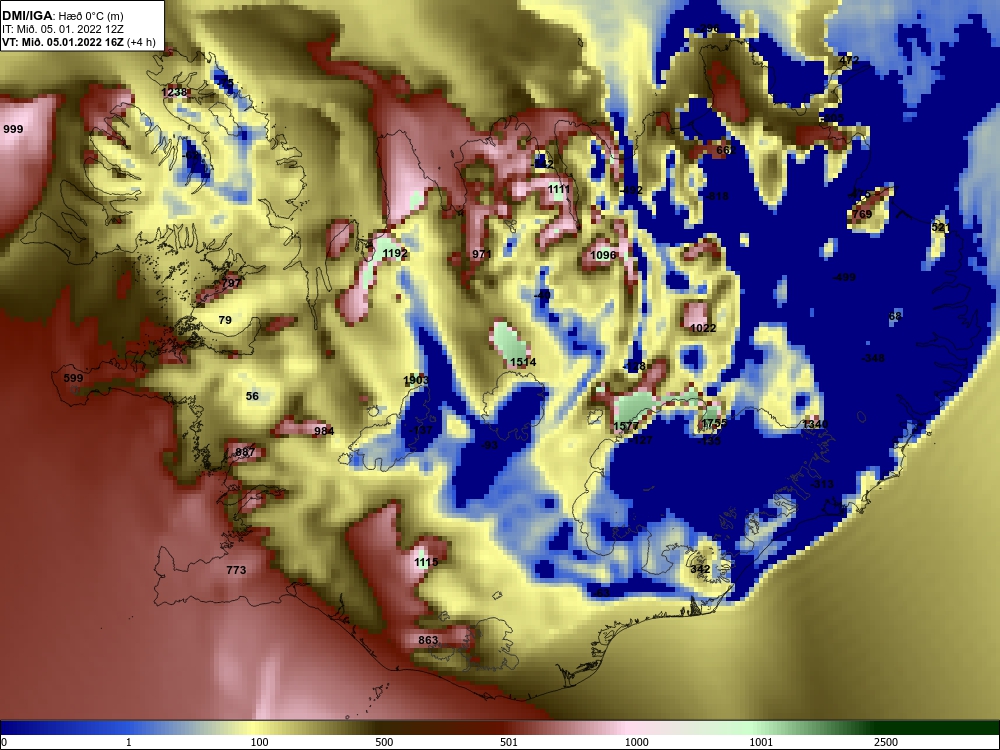
Task: Click the 501 tick label on the scale
Action: 509,742
